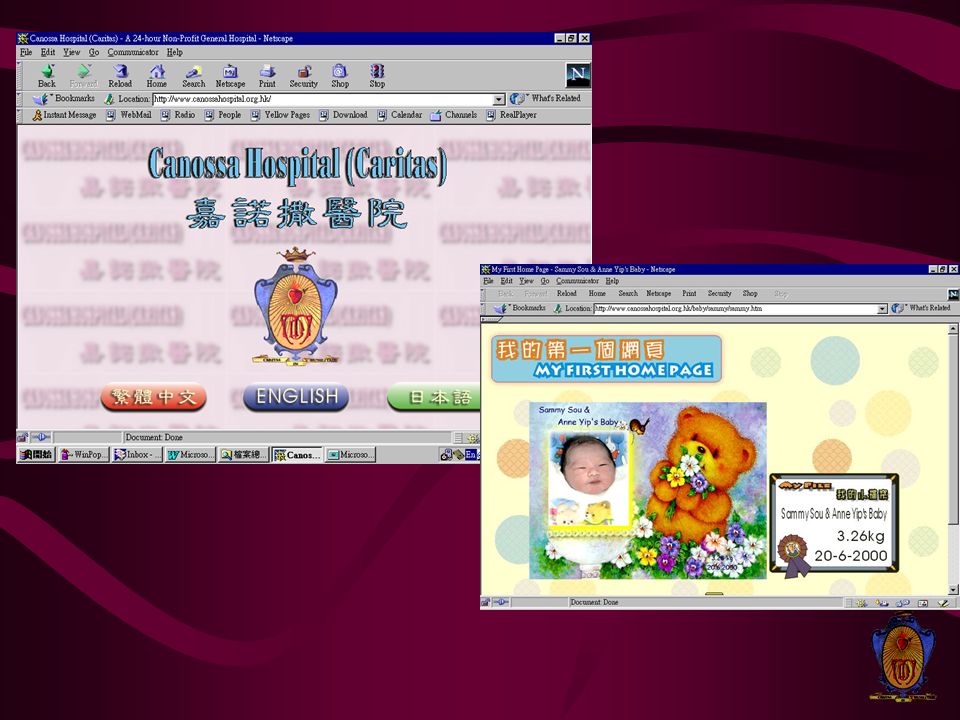The image size is (960, 720).
Task: Switch to Inbox taskbar button
Action: coord(137,455)
